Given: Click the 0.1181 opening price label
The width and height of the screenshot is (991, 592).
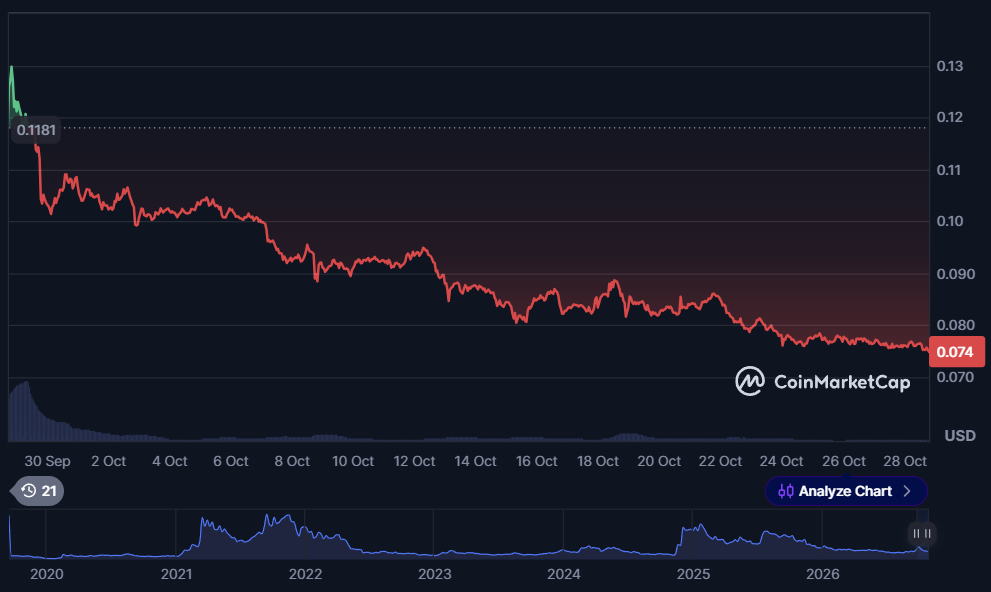Looking at the screenshot, I should click(x=36, y=130).
